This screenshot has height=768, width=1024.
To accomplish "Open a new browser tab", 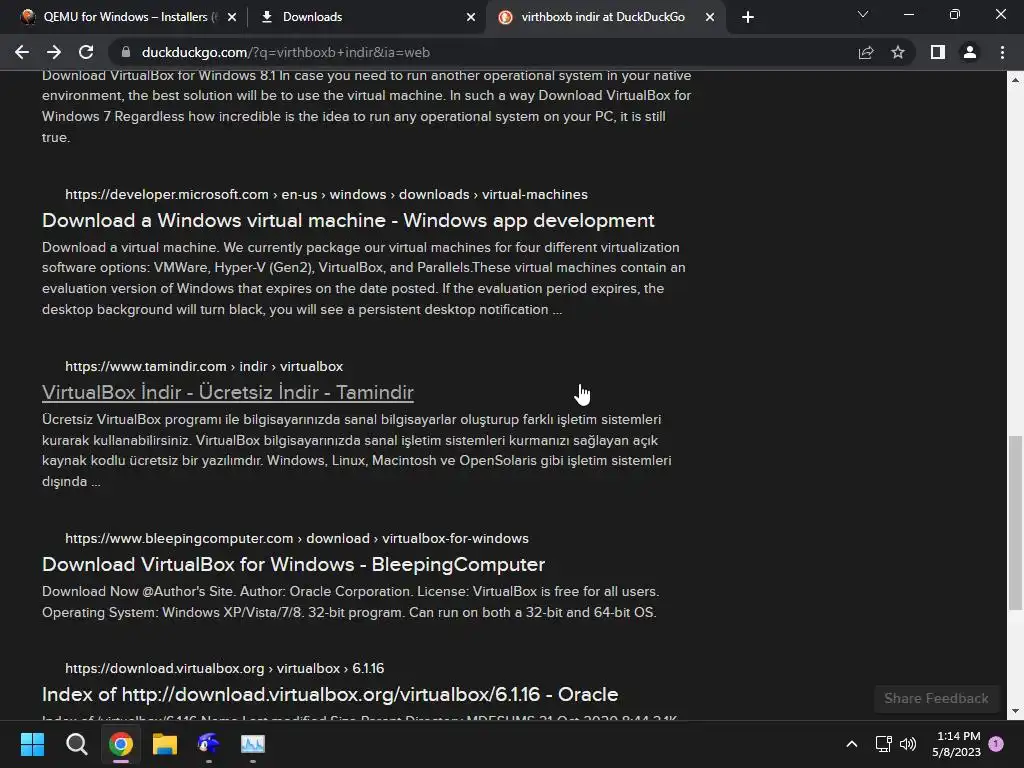I will click(748, 17).
